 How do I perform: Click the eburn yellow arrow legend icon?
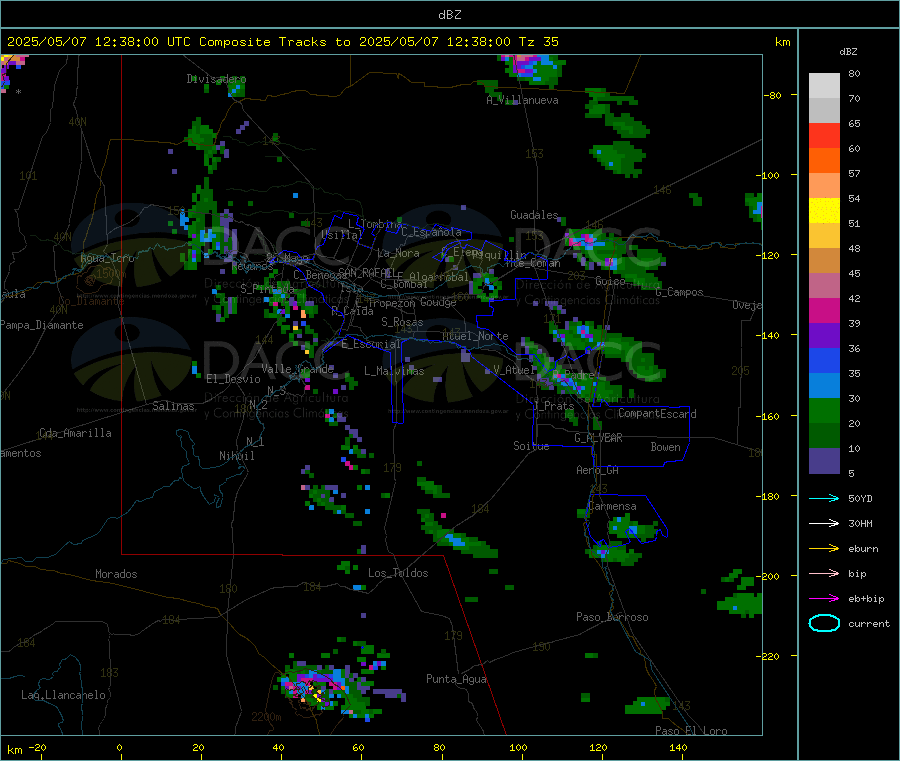pyautogui.click(x=824, y=549)
